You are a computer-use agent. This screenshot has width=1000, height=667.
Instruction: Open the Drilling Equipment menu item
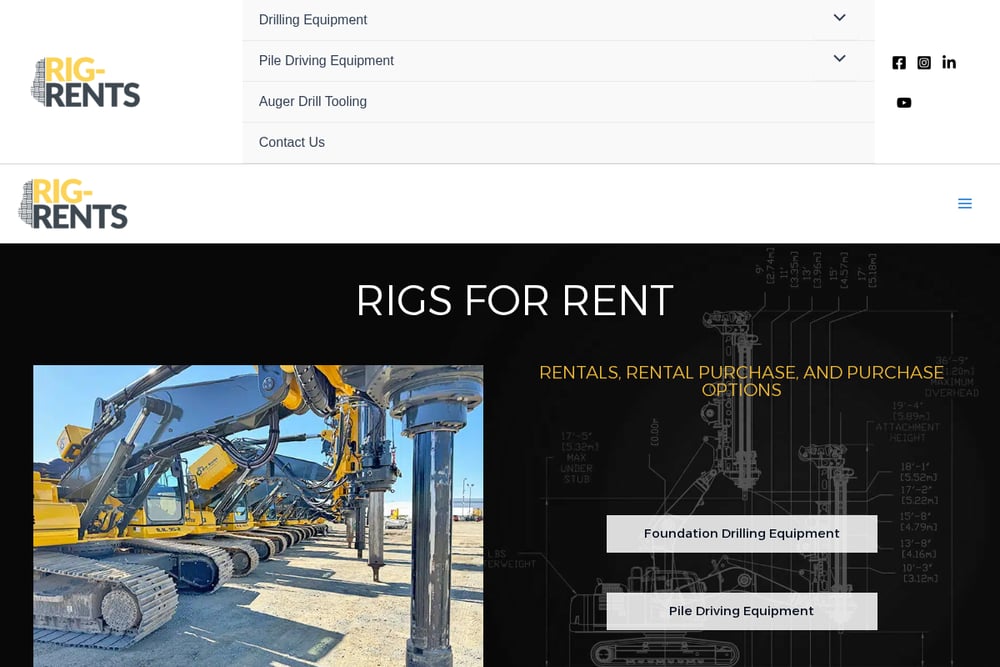tap(312, 20)
